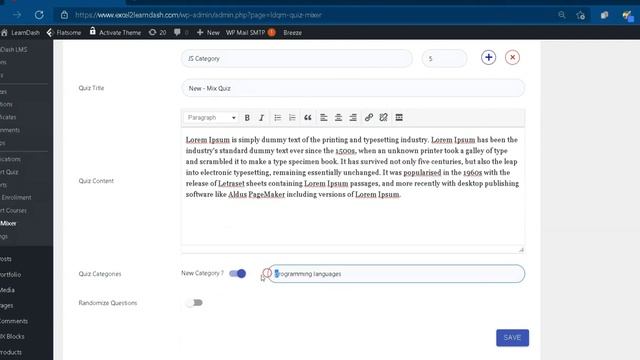Click the Quiz Title input field
This screenshot has width=640, height=360.
point(353,88)
